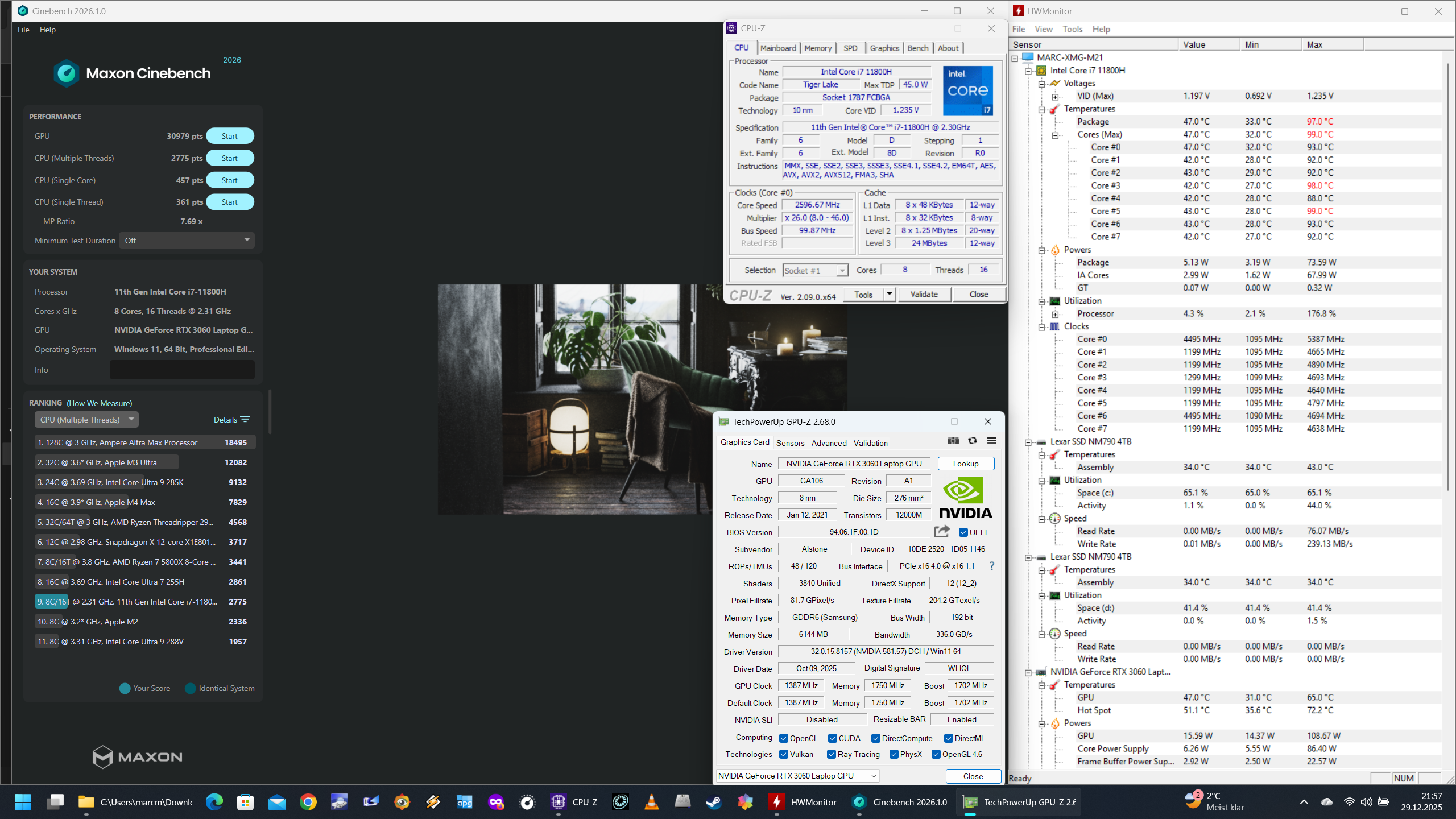1456x819 pixels.
Task: Toggle the Ray Tracing checkbox
Action: coord(832,754)
